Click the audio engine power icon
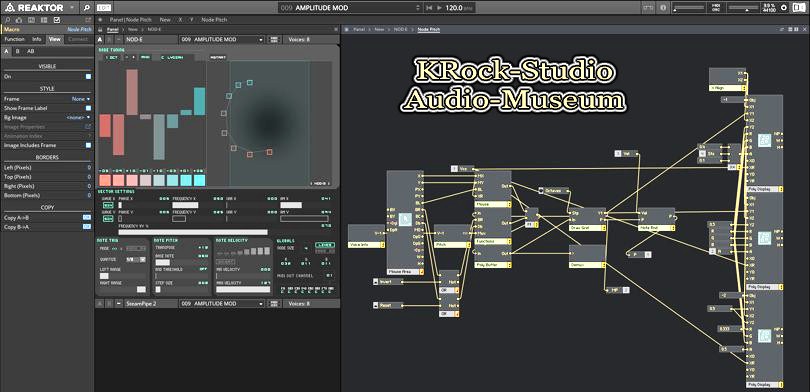Image resolution: width=810 pixels, height=392 pixels. pyautogui.click(x=784, y=8)
